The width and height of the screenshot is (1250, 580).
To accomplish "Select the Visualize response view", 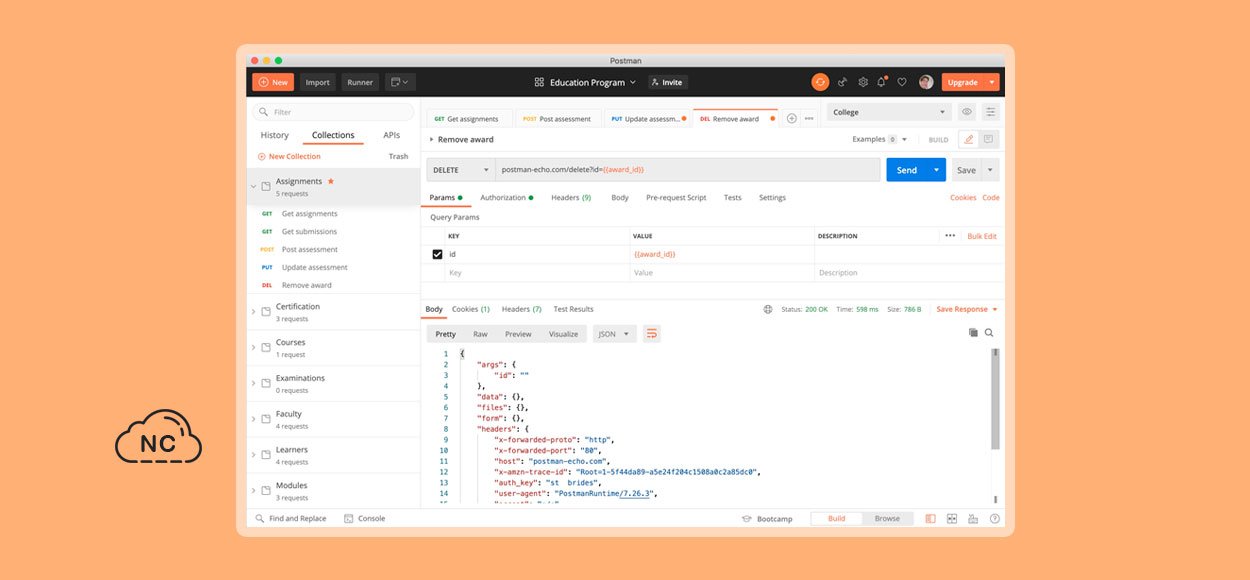I will (x=563, y=334).
